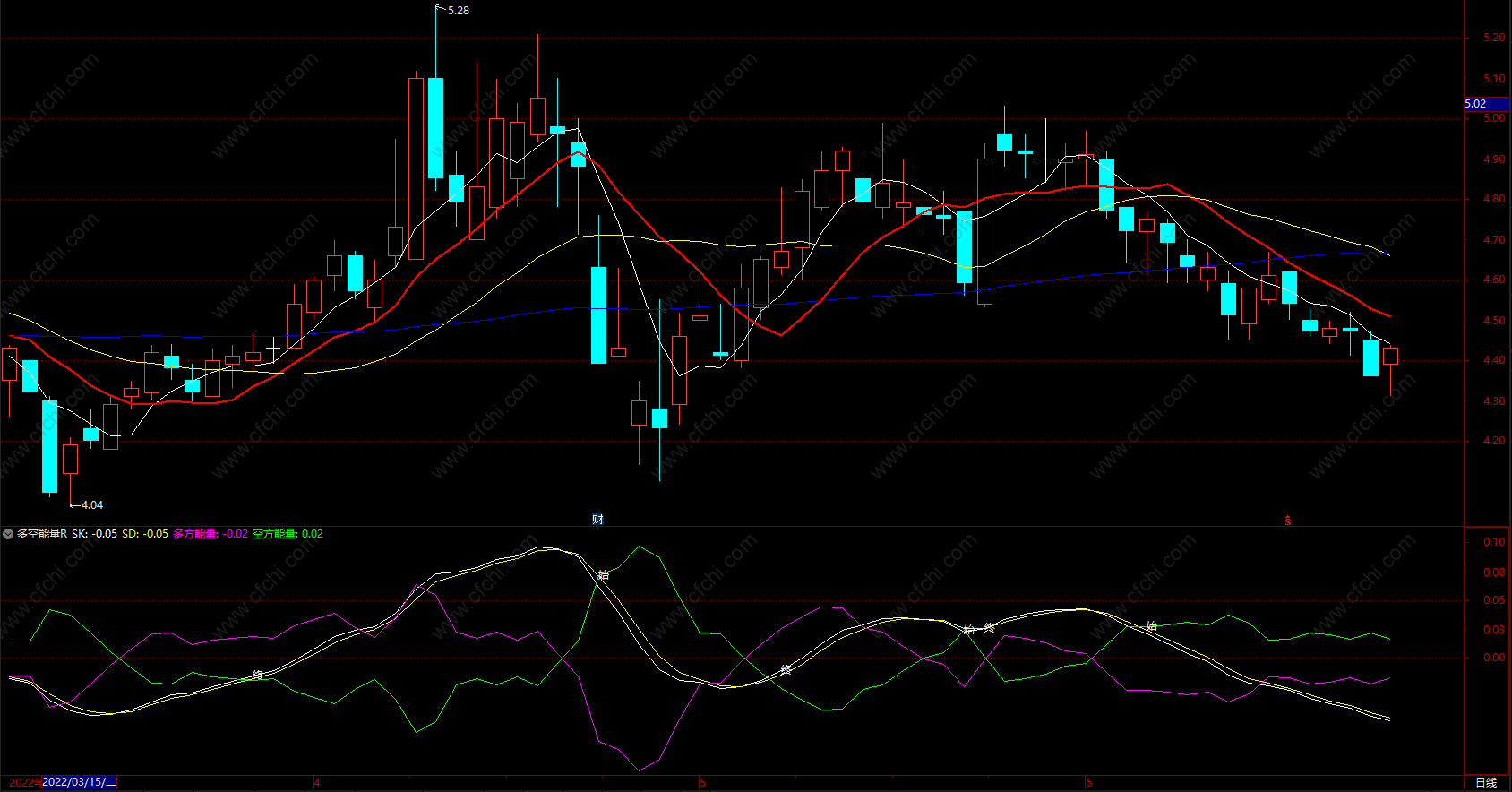The width and height of the screenshot is (1512, 792).
Task: Click the 5.28 high price label
Action: tap(458, 11)
